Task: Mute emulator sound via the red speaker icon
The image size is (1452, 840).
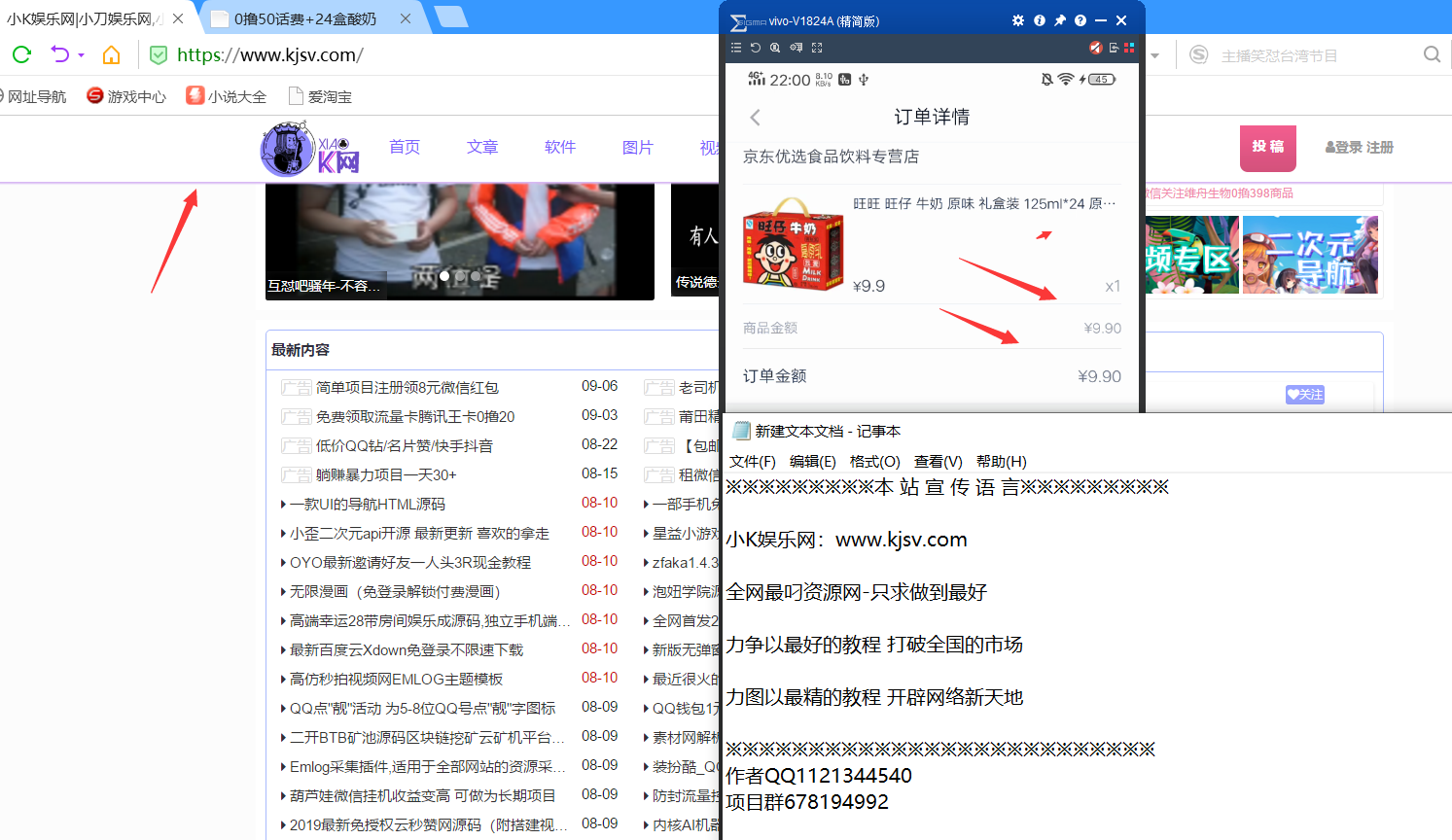Action: point(1095,47)
